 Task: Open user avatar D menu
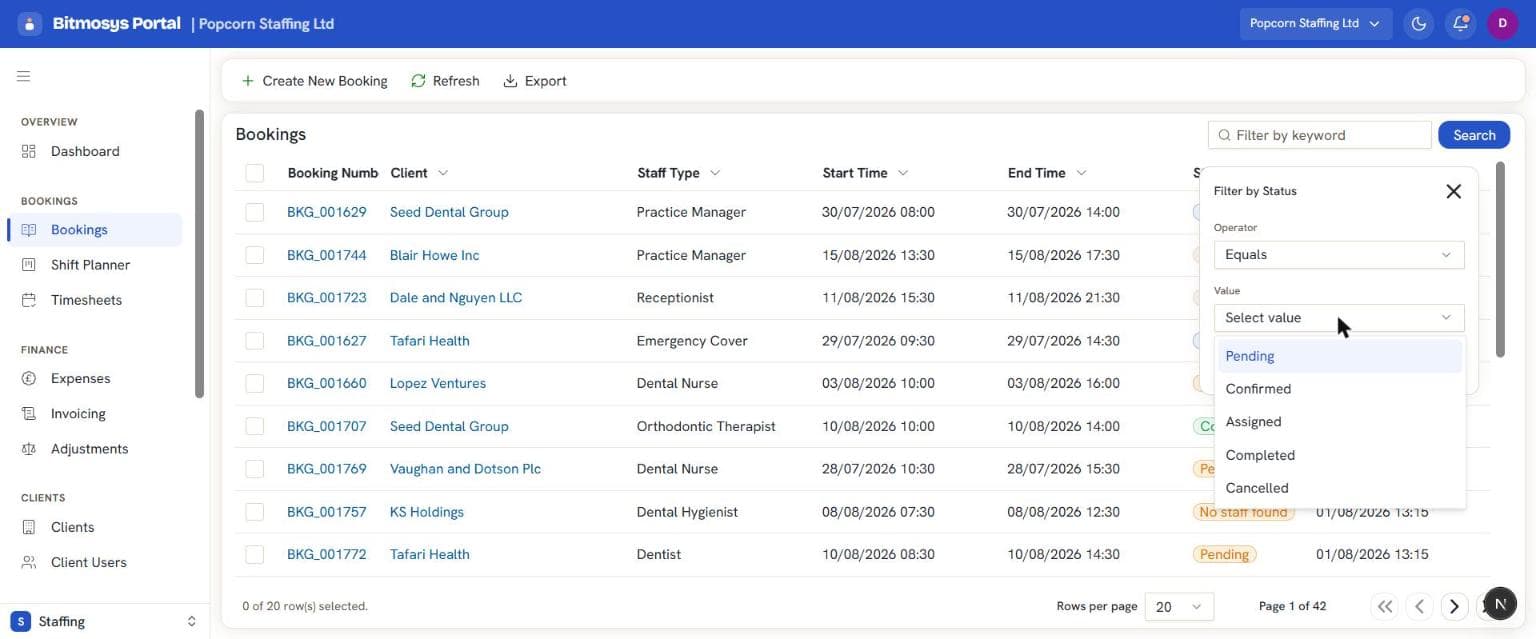point(1502,23)
